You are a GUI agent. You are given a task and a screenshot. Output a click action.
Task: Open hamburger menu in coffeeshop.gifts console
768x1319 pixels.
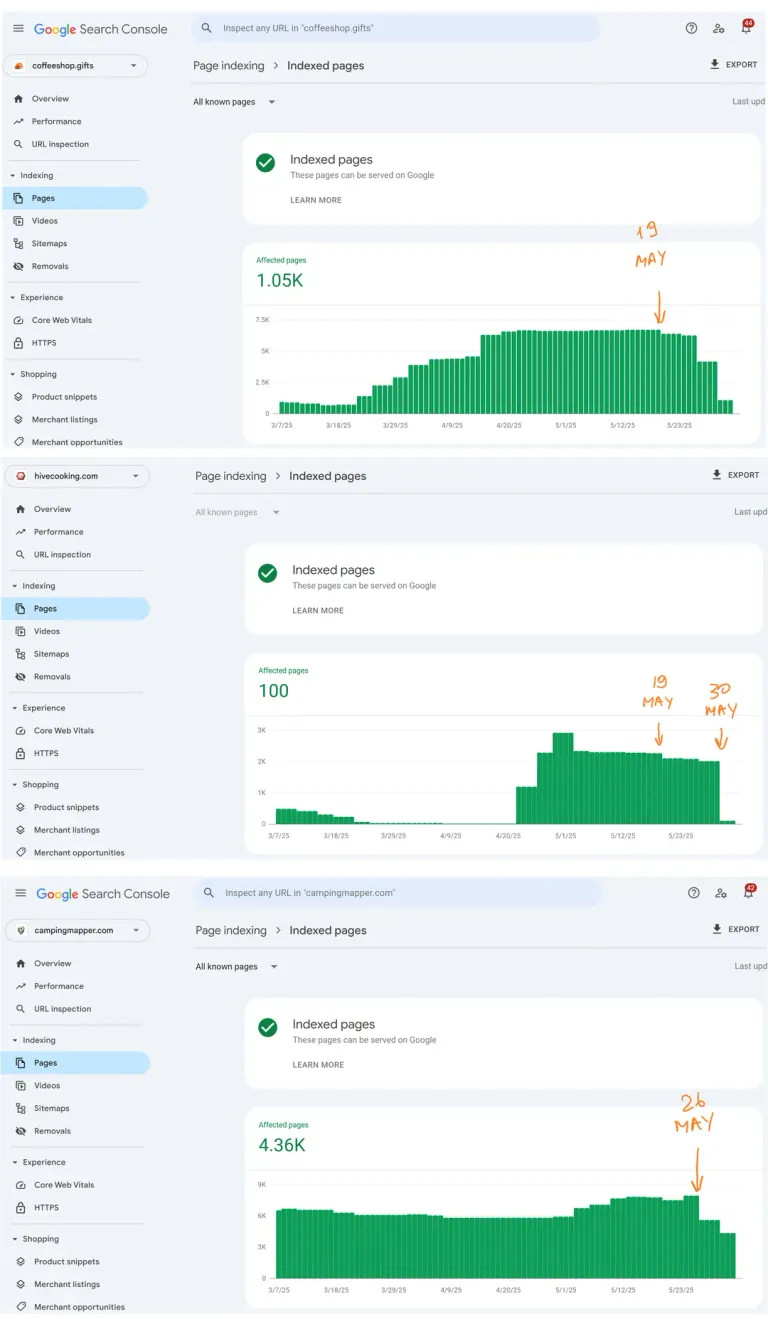tap(18, 29)
